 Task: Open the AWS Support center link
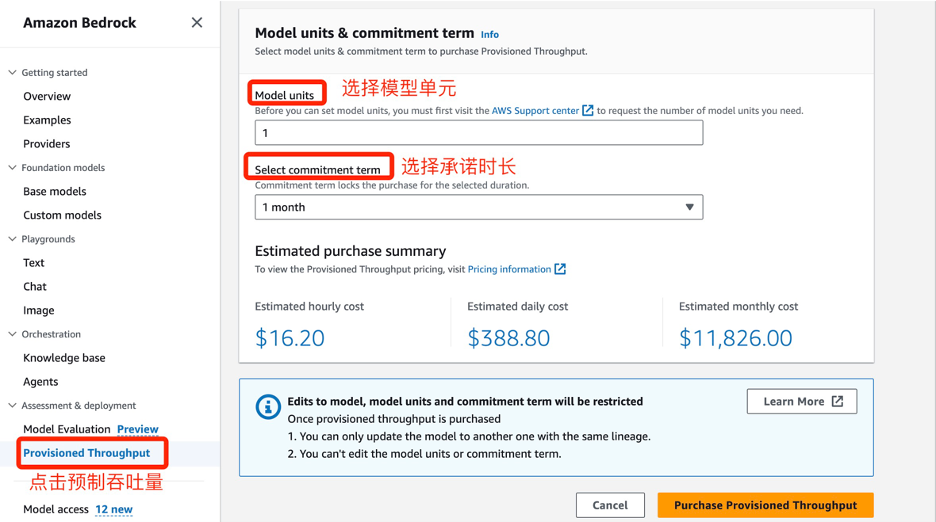(x=535, y=110)
